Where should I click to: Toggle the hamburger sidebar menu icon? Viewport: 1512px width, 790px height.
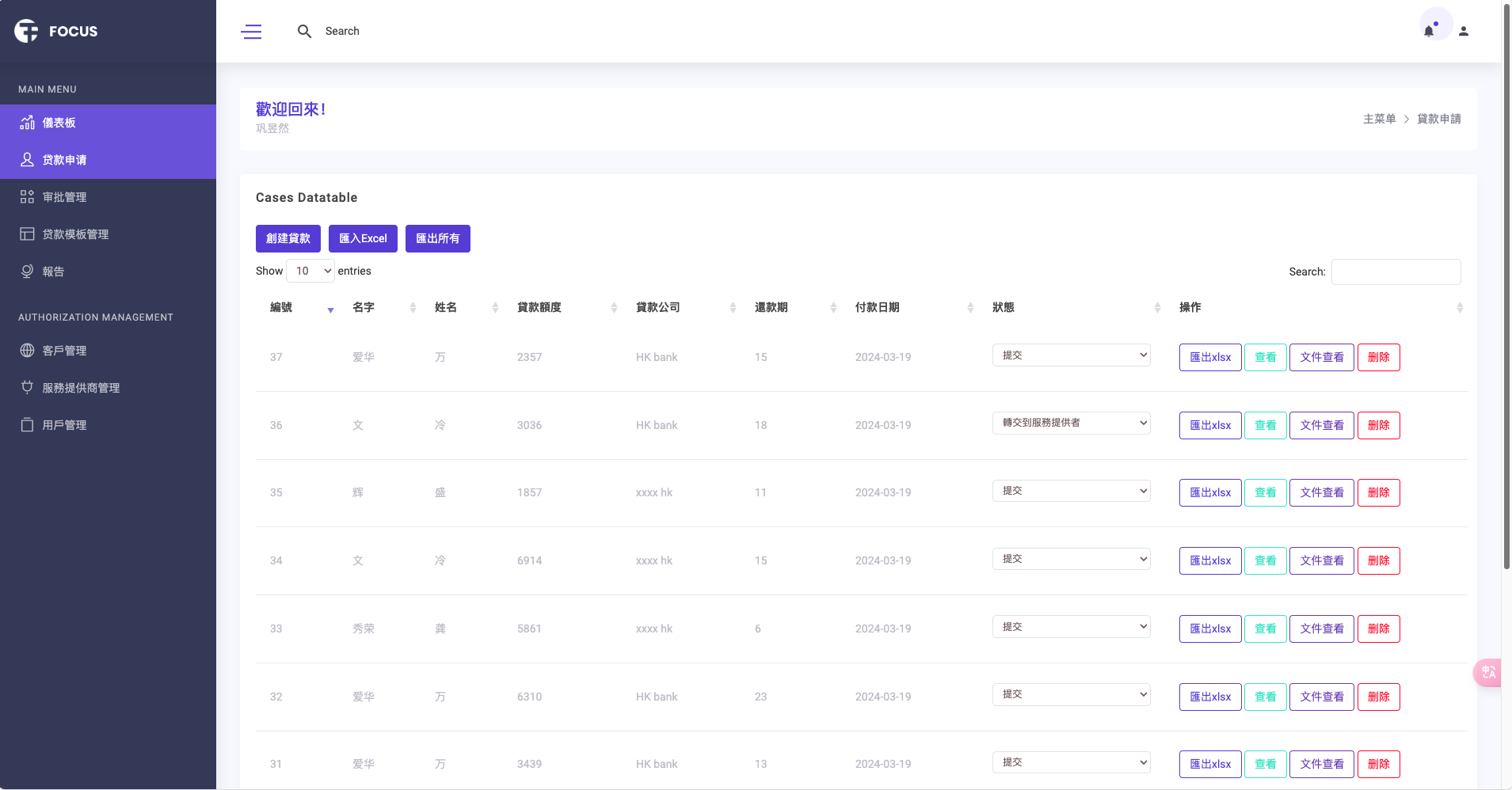point(251,32)
